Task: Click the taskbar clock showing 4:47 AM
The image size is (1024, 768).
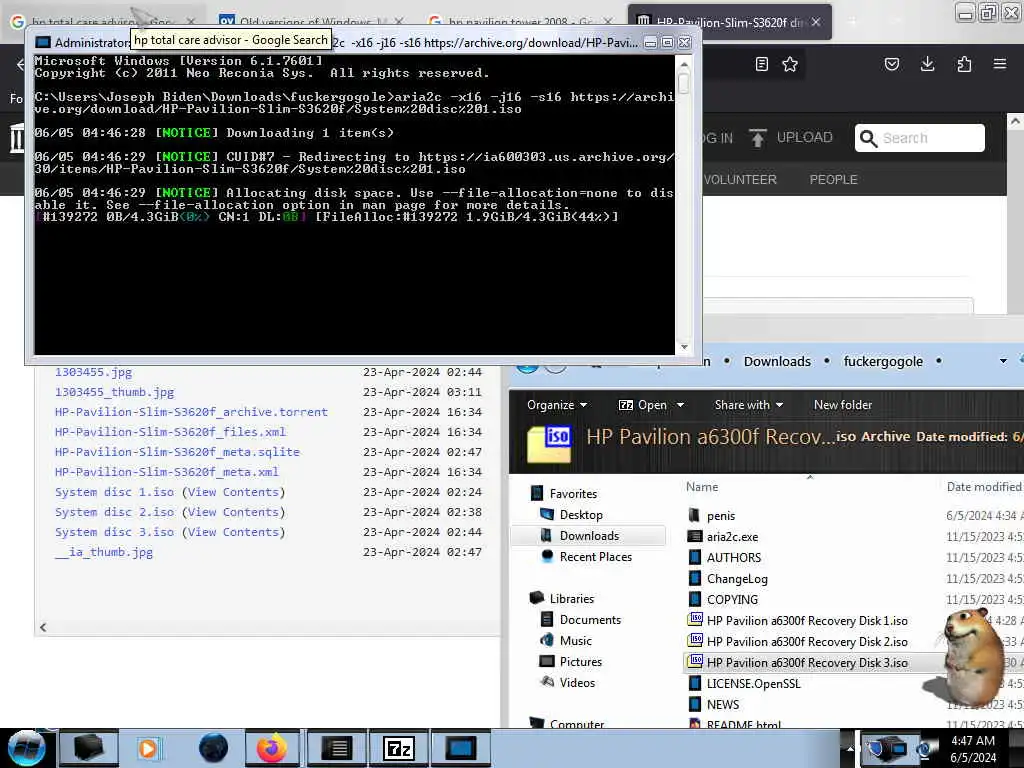Action: [973, 749]
